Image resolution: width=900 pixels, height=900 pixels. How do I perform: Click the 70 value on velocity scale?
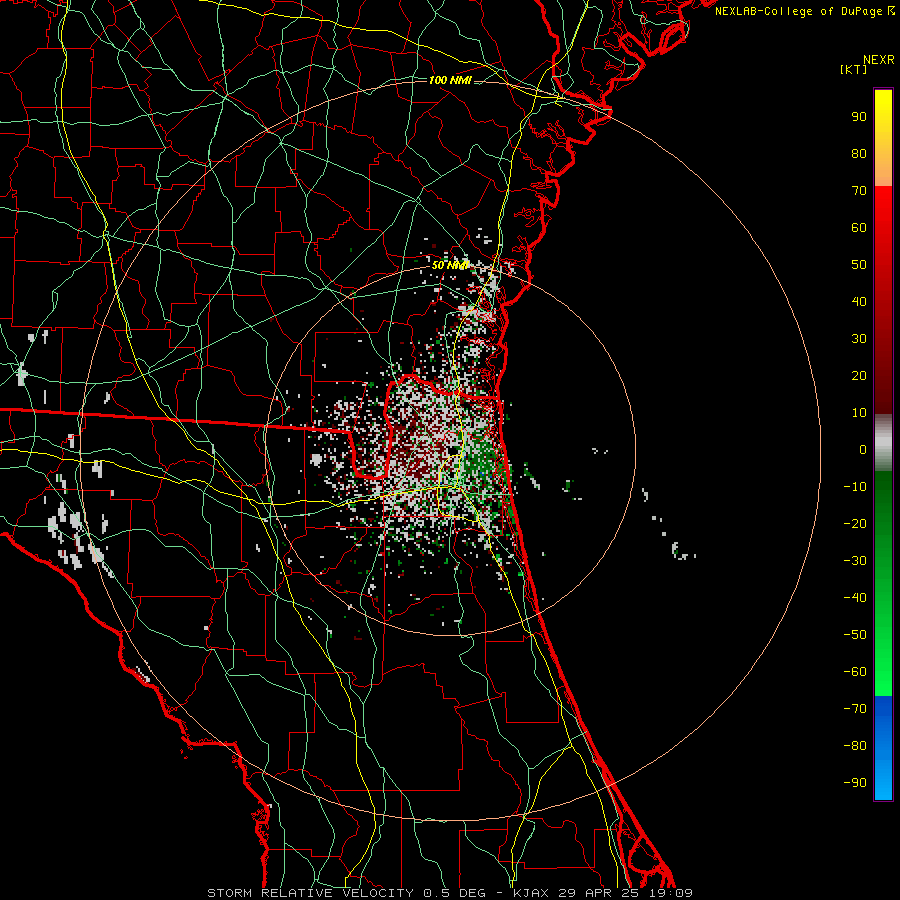pyautogui.click(x=859, y=191)
